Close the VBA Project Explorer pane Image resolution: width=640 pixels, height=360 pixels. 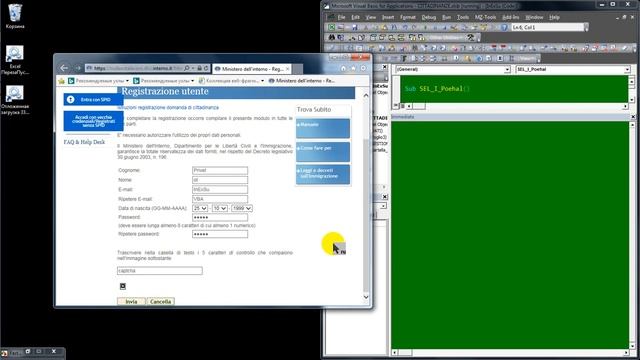tap(384, 67)
